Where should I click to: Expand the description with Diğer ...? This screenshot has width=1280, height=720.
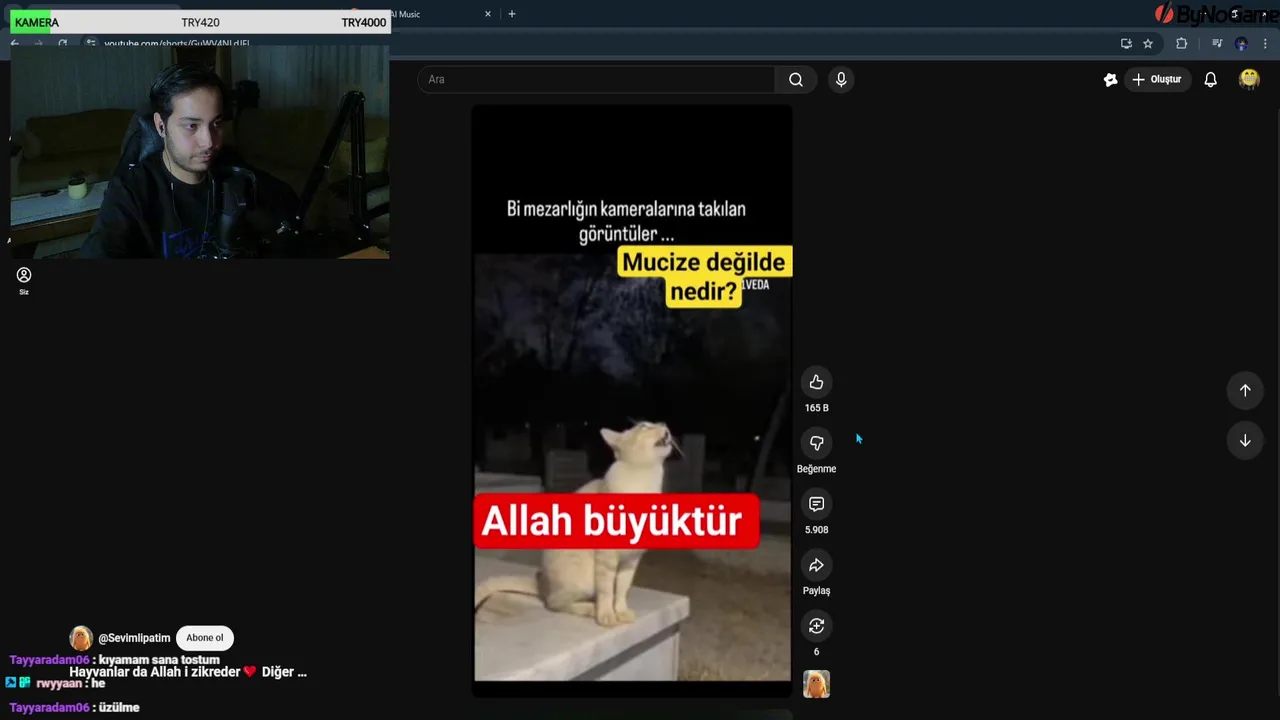(x=284, y=672)
